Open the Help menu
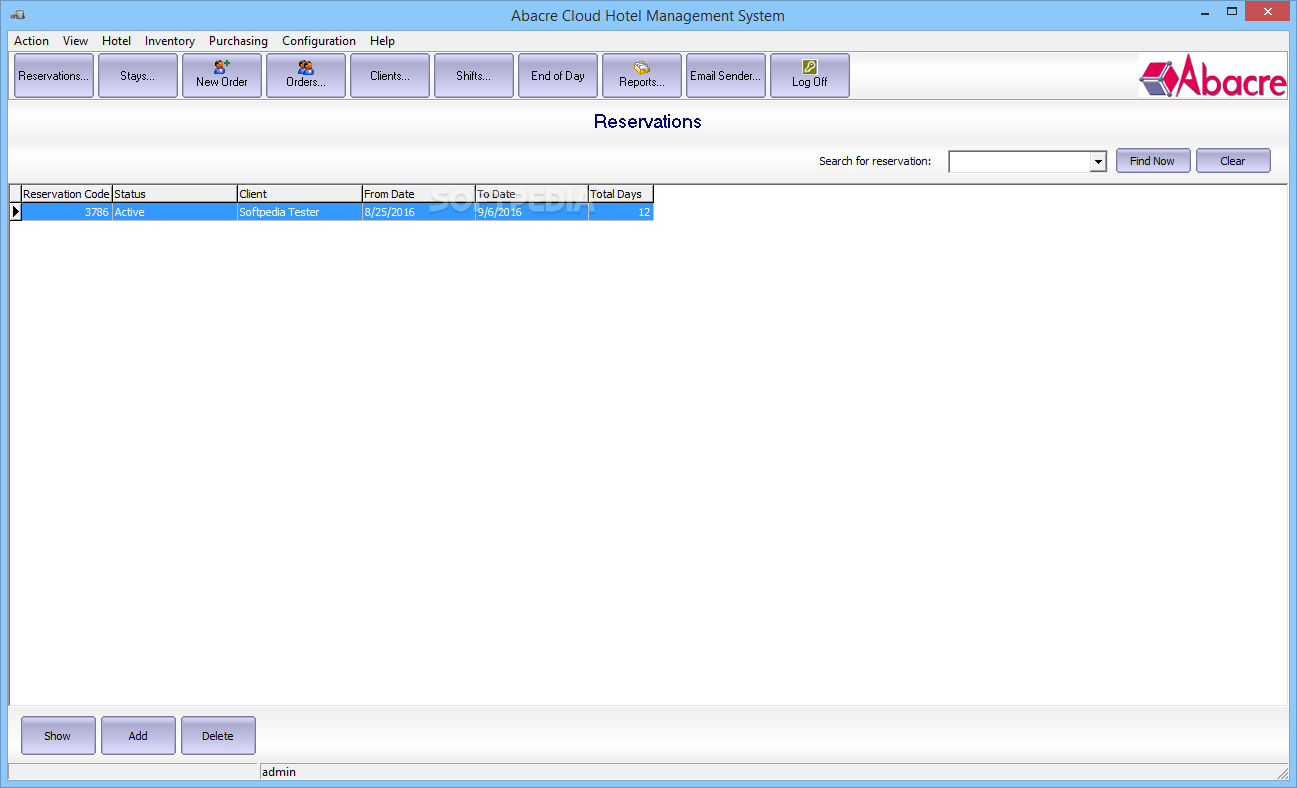 (382, 41)
